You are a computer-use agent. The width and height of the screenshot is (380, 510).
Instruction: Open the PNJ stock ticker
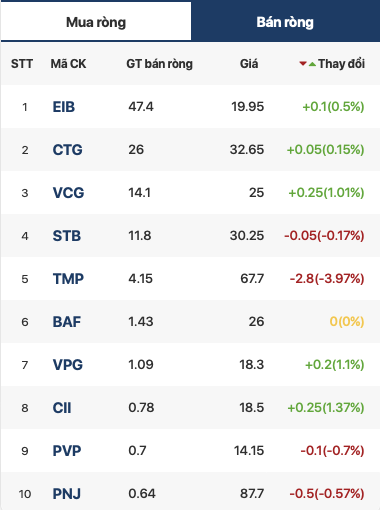[67, 494]
